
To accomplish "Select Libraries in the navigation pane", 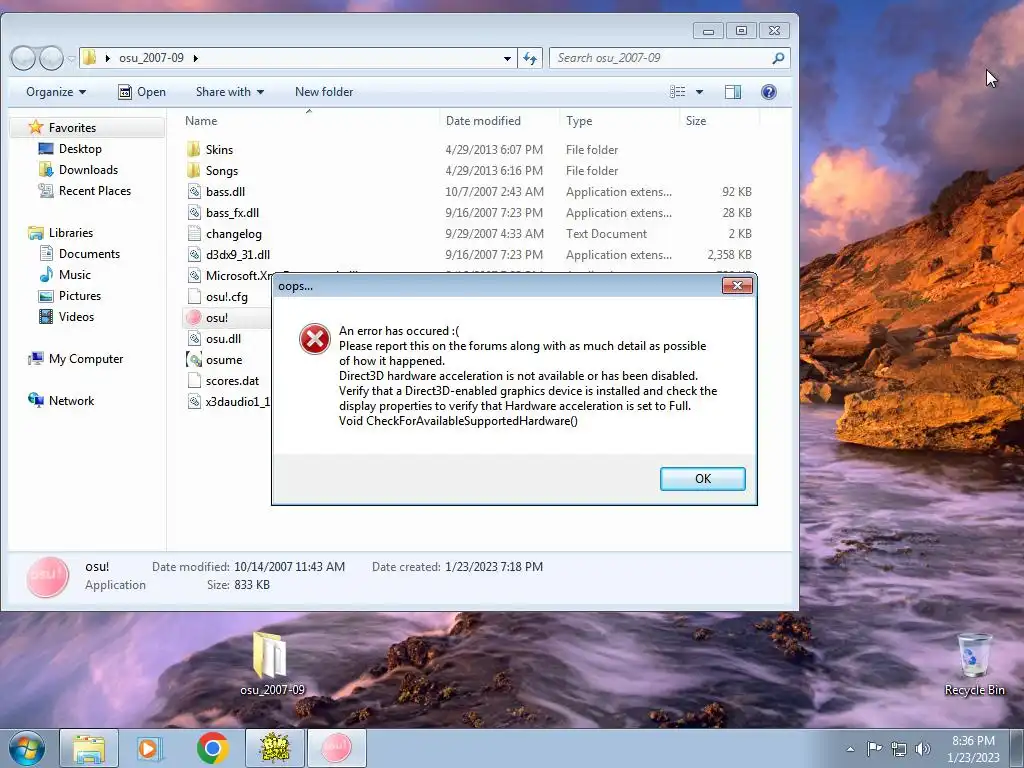I will point(60,232).
